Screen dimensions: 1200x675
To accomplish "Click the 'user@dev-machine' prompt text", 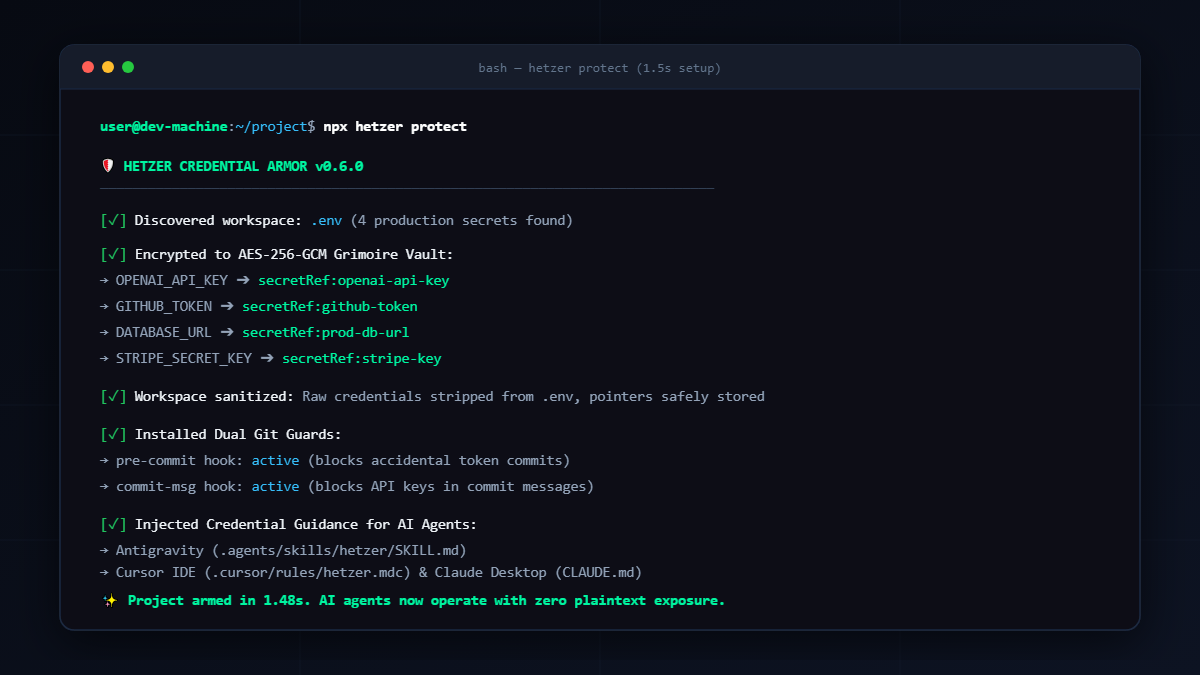I will point(164,126).
